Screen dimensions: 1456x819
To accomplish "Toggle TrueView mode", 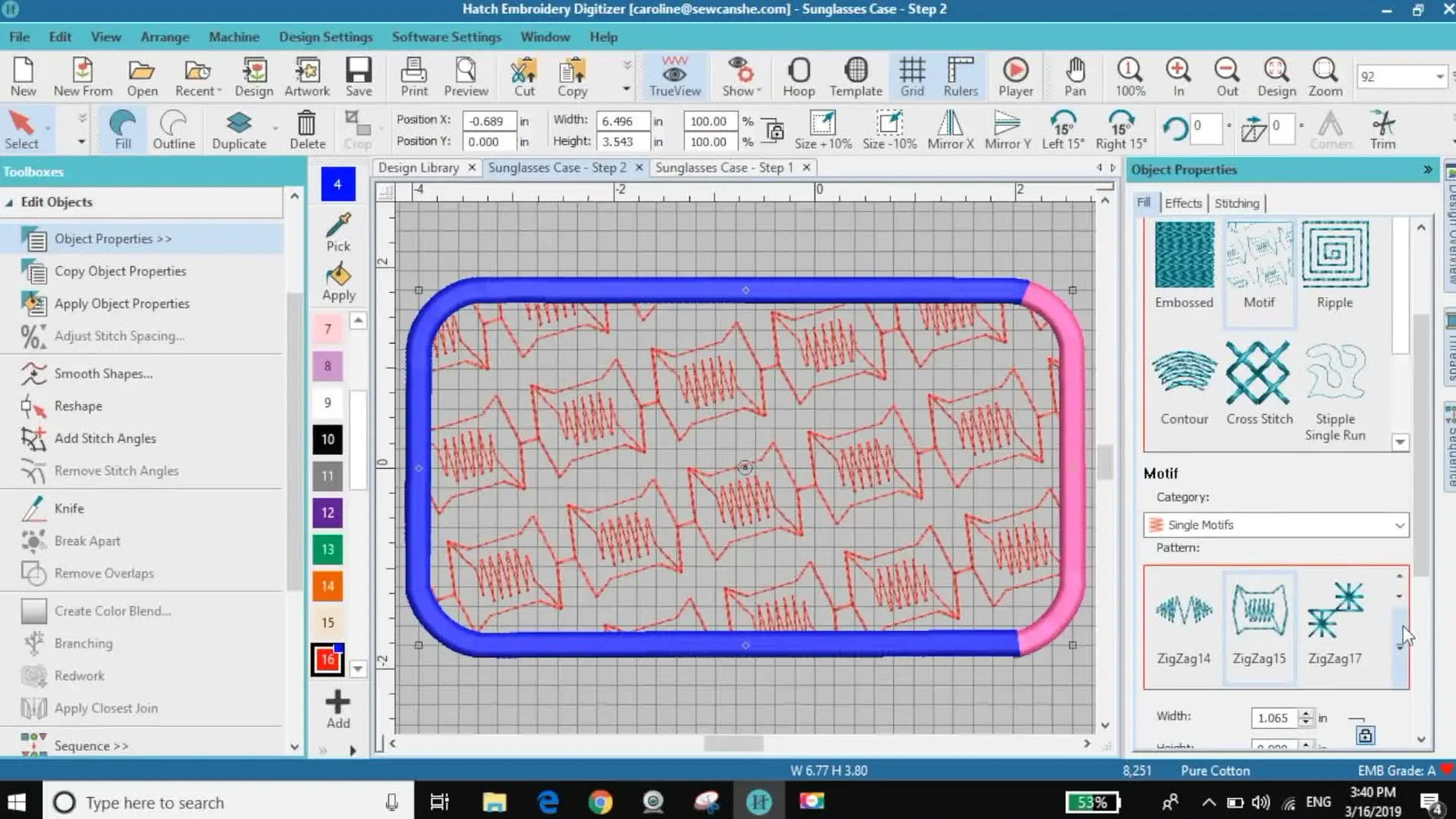I will tap(674, 76).
